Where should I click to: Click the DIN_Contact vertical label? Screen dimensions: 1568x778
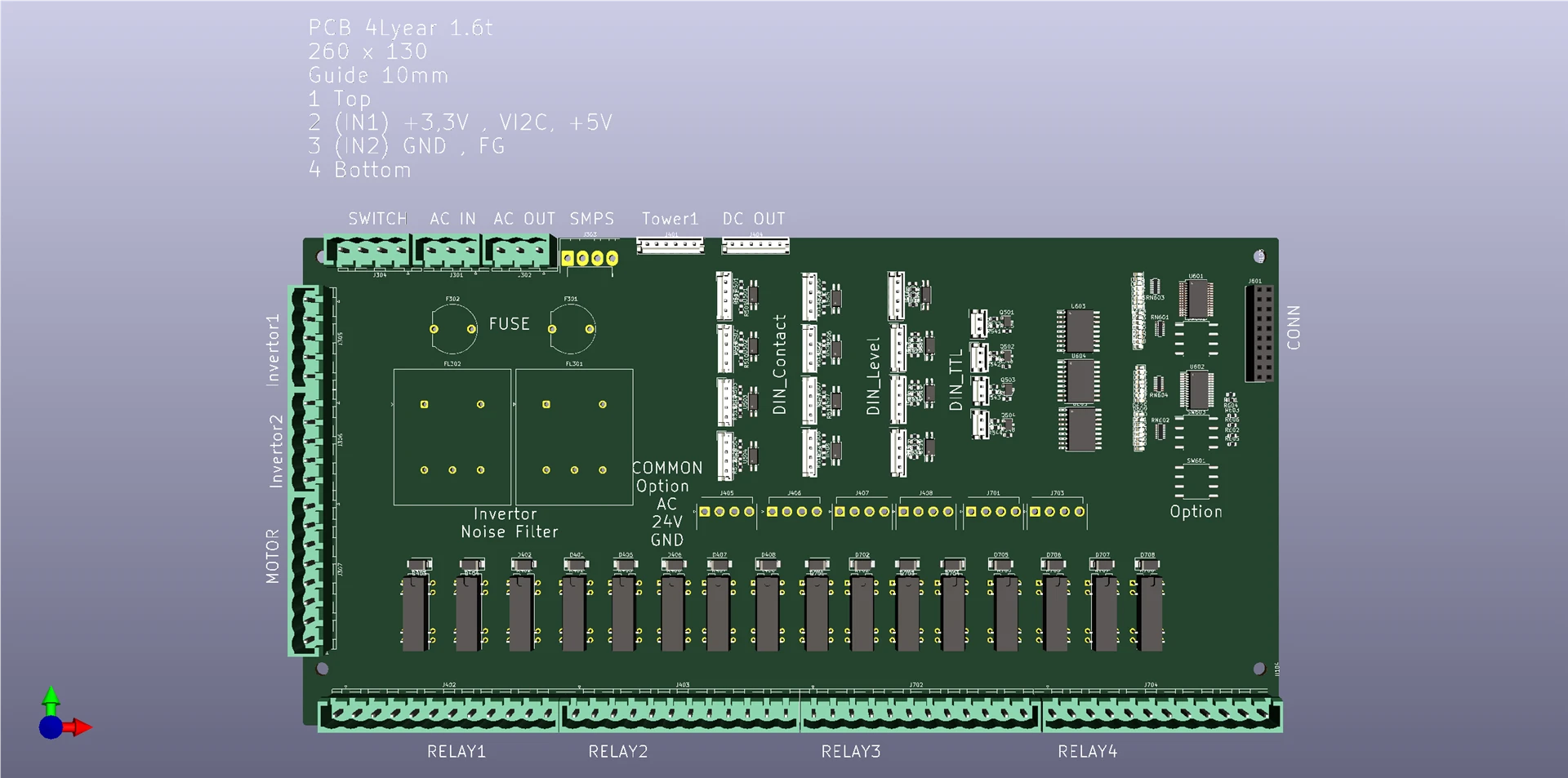pyautogui.click(x=780, y=365)
